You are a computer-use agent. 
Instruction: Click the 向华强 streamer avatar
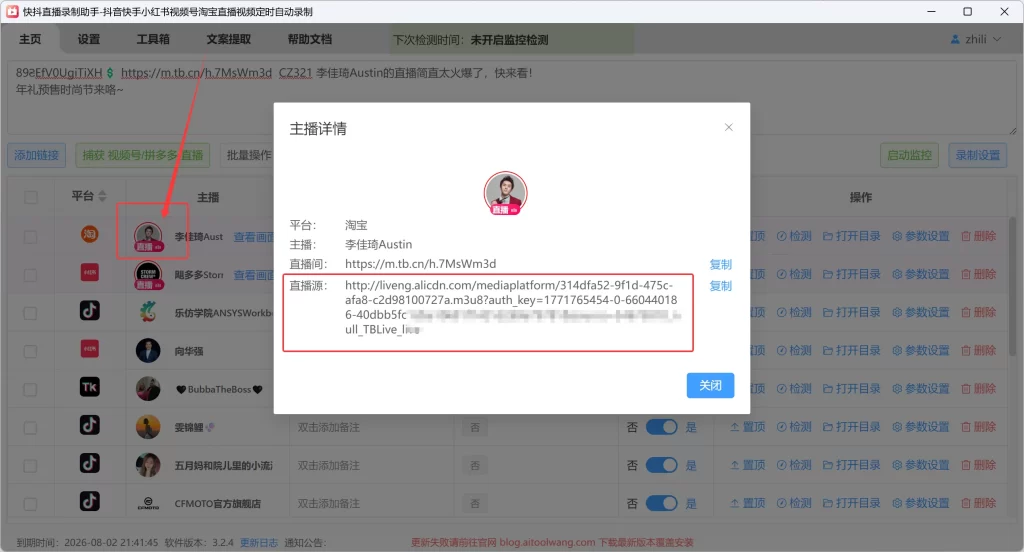point(148,351)
